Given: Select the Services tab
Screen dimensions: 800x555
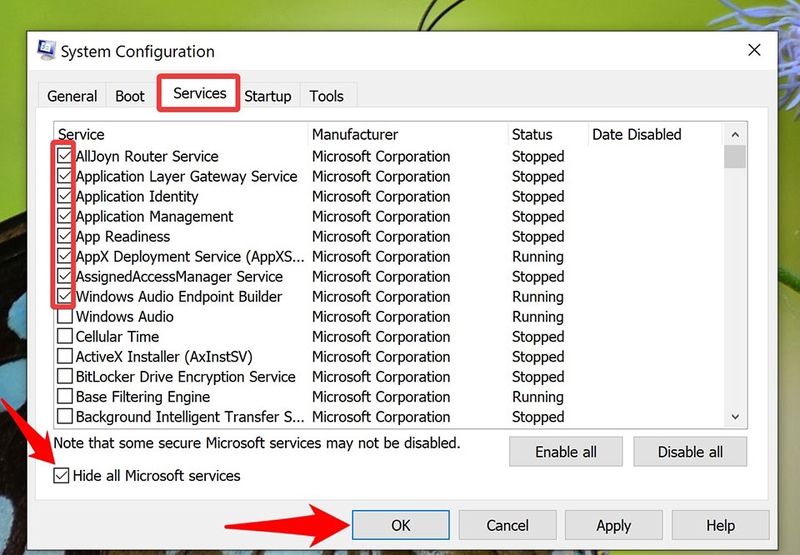Looking at the screenshot, I should [x=199, y=93].
